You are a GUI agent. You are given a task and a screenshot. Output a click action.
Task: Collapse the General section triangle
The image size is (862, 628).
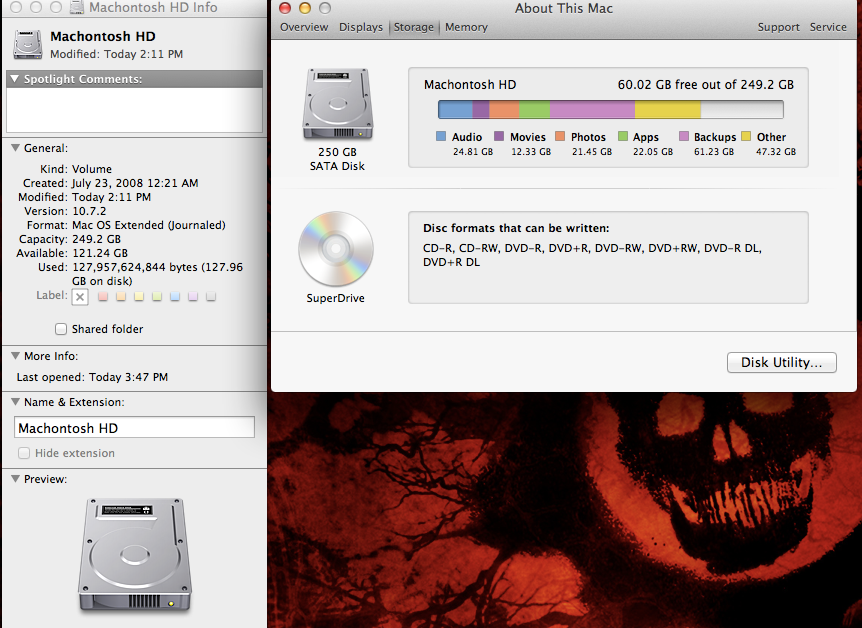(15, 148)
